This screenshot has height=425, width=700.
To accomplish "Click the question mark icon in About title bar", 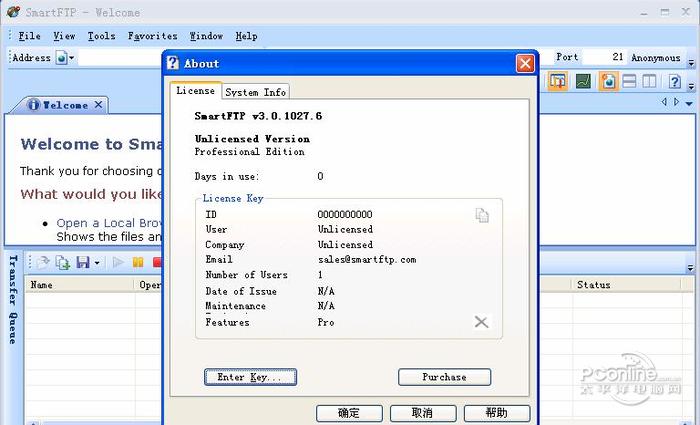I will click(x=173, y=63).
